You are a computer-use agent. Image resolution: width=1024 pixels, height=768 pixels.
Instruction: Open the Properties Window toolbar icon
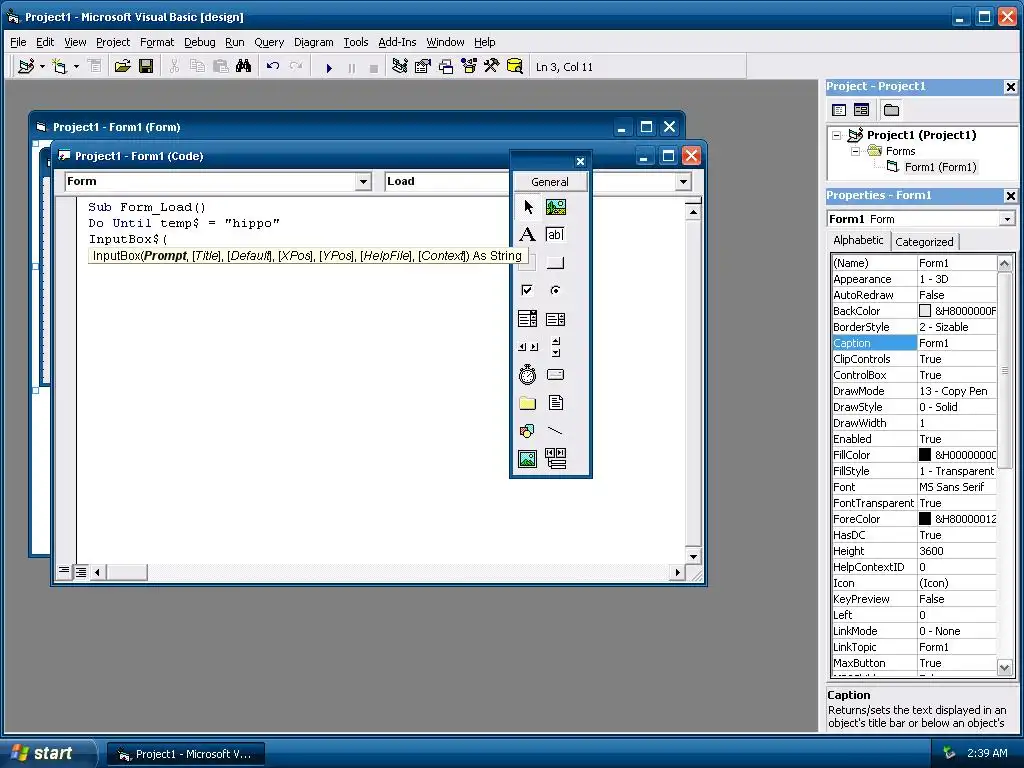(423, 66)
